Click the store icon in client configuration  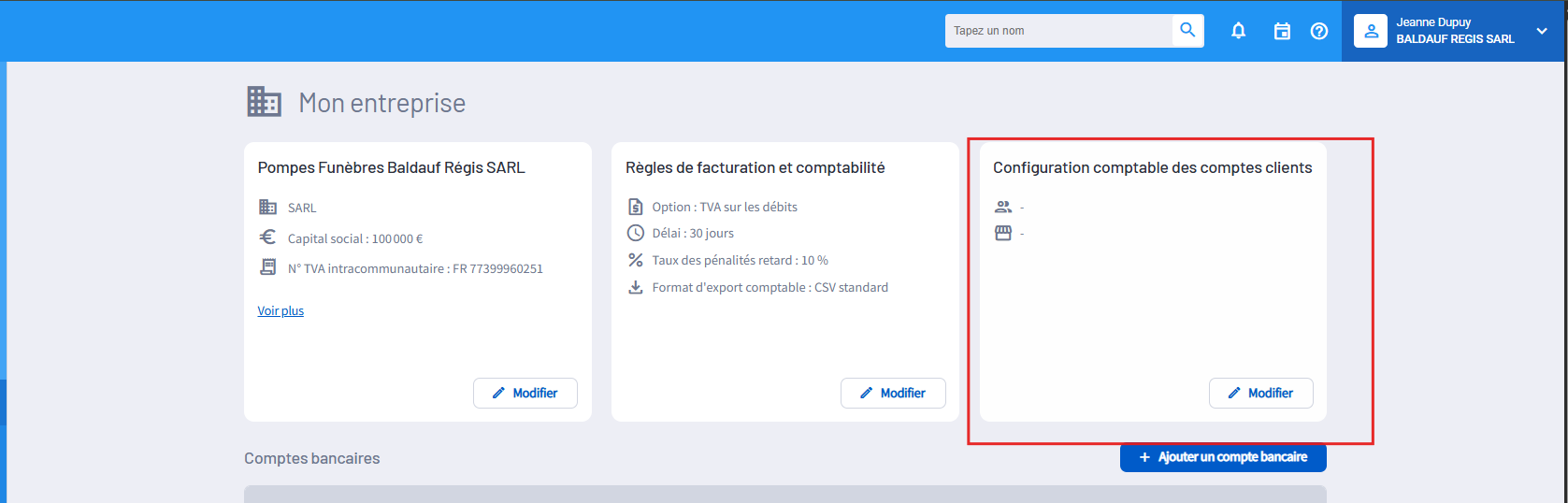click(x=1003, y=233)
